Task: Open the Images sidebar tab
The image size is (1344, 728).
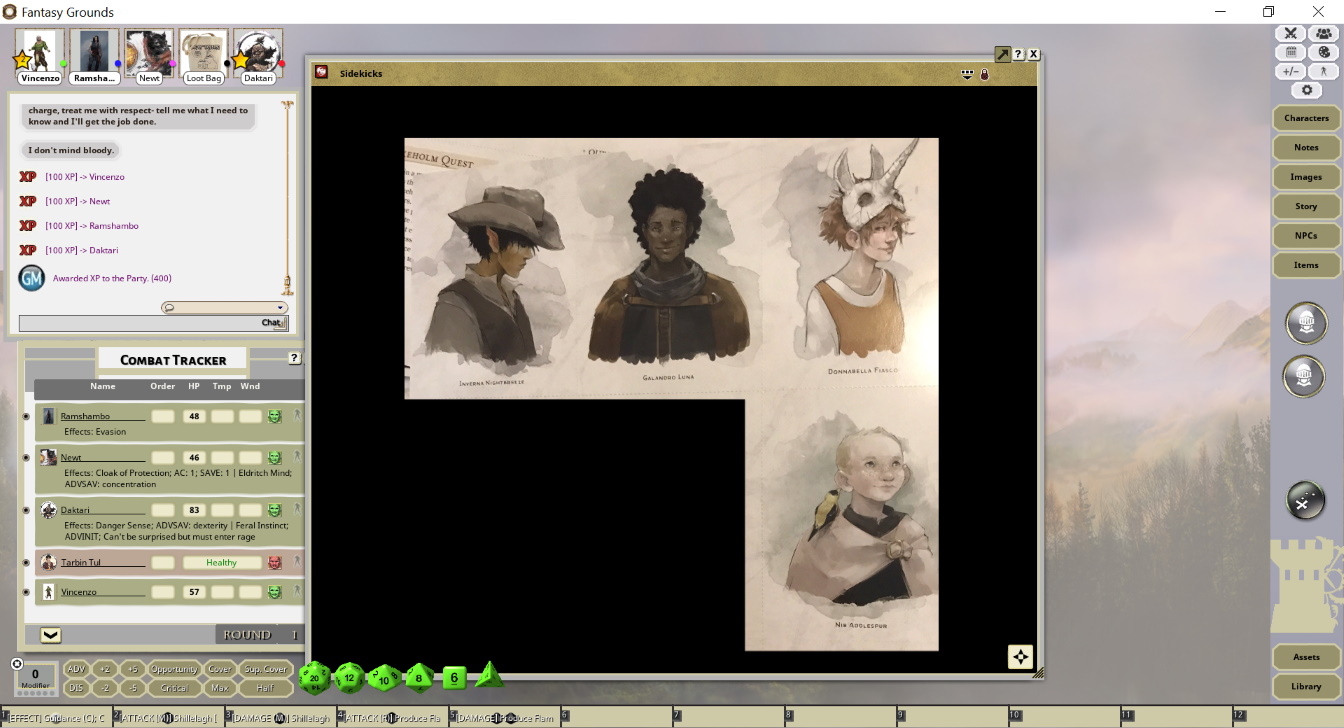Action: (x=1306, y=177)
